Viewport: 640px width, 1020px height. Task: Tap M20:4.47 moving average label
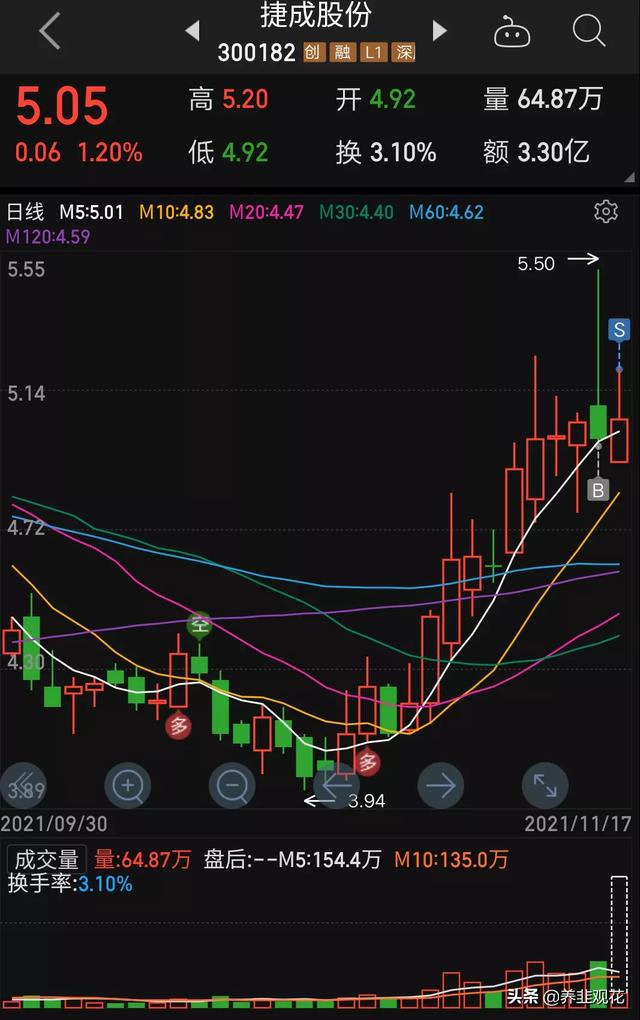(266, 212)
